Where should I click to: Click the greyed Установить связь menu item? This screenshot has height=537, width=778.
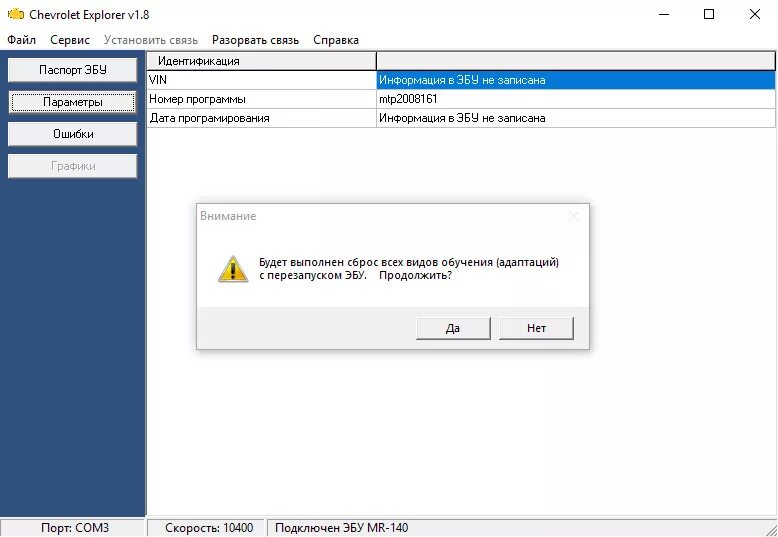(x=151, y=40)
